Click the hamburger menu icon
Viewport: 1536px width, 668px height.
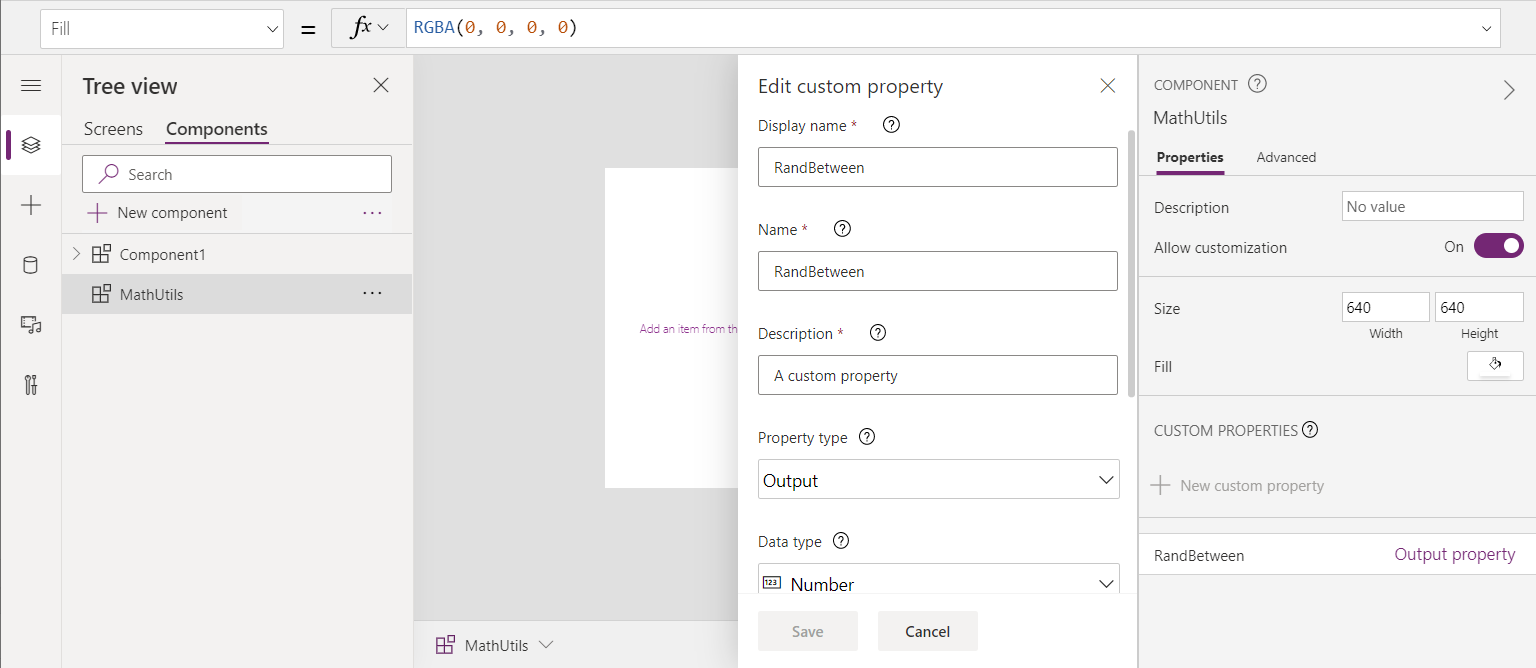pyautogui.click(x=31, y=86)
